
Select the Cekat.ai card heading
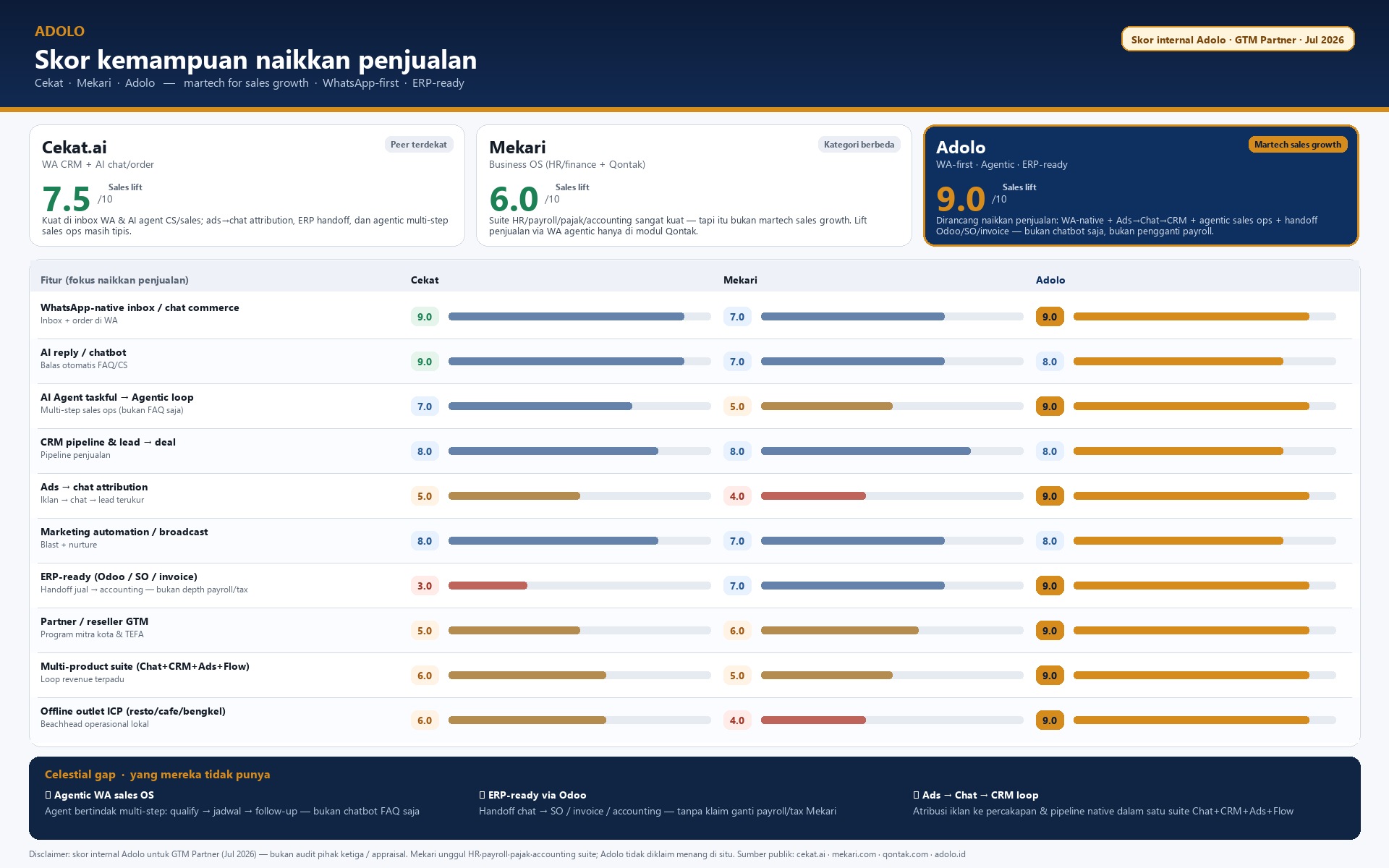[75, 148]
